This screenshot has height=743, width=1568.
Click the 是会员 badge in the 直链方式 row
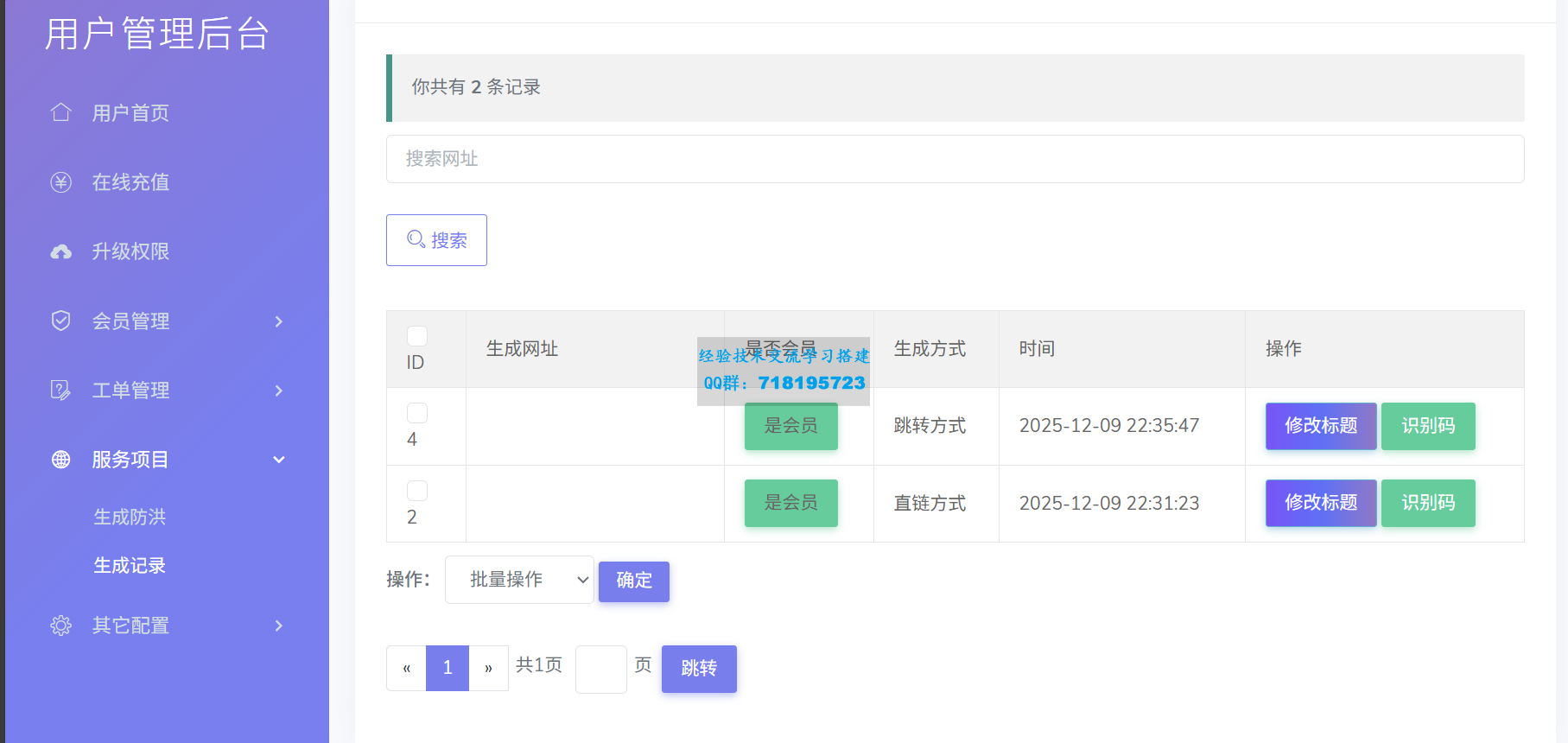[x=790, y=503]
